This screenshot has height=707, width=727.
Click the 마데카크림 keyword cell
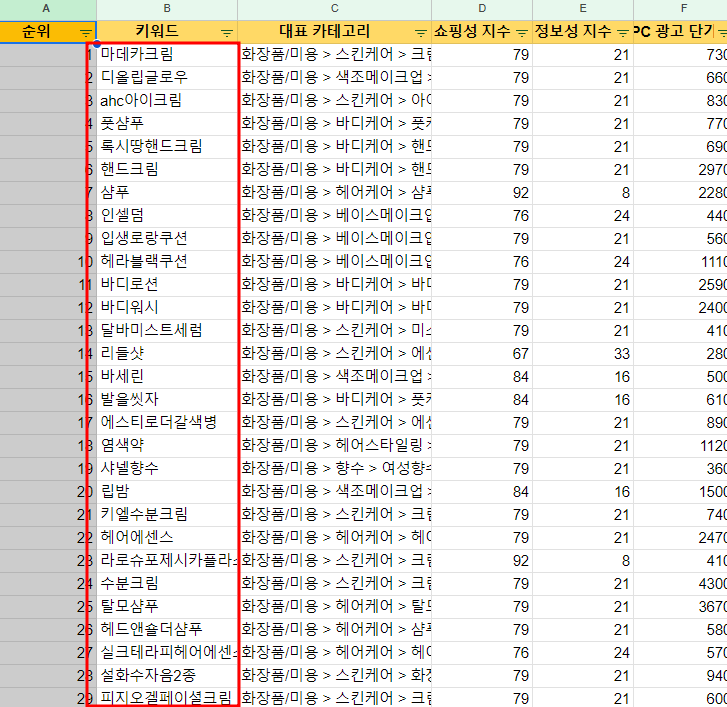[x=167, y=55]
